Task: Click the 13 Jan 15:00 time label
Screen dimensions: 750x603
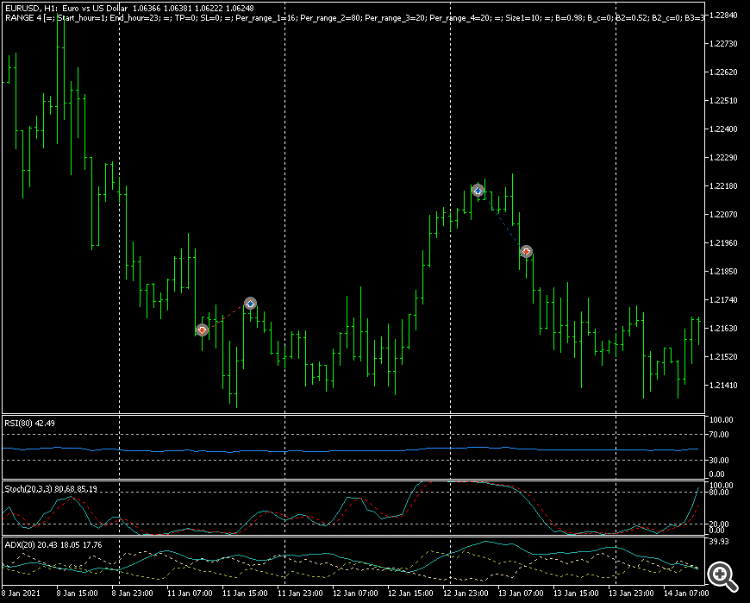Action: pyautogui.click(x=576, y=593)
